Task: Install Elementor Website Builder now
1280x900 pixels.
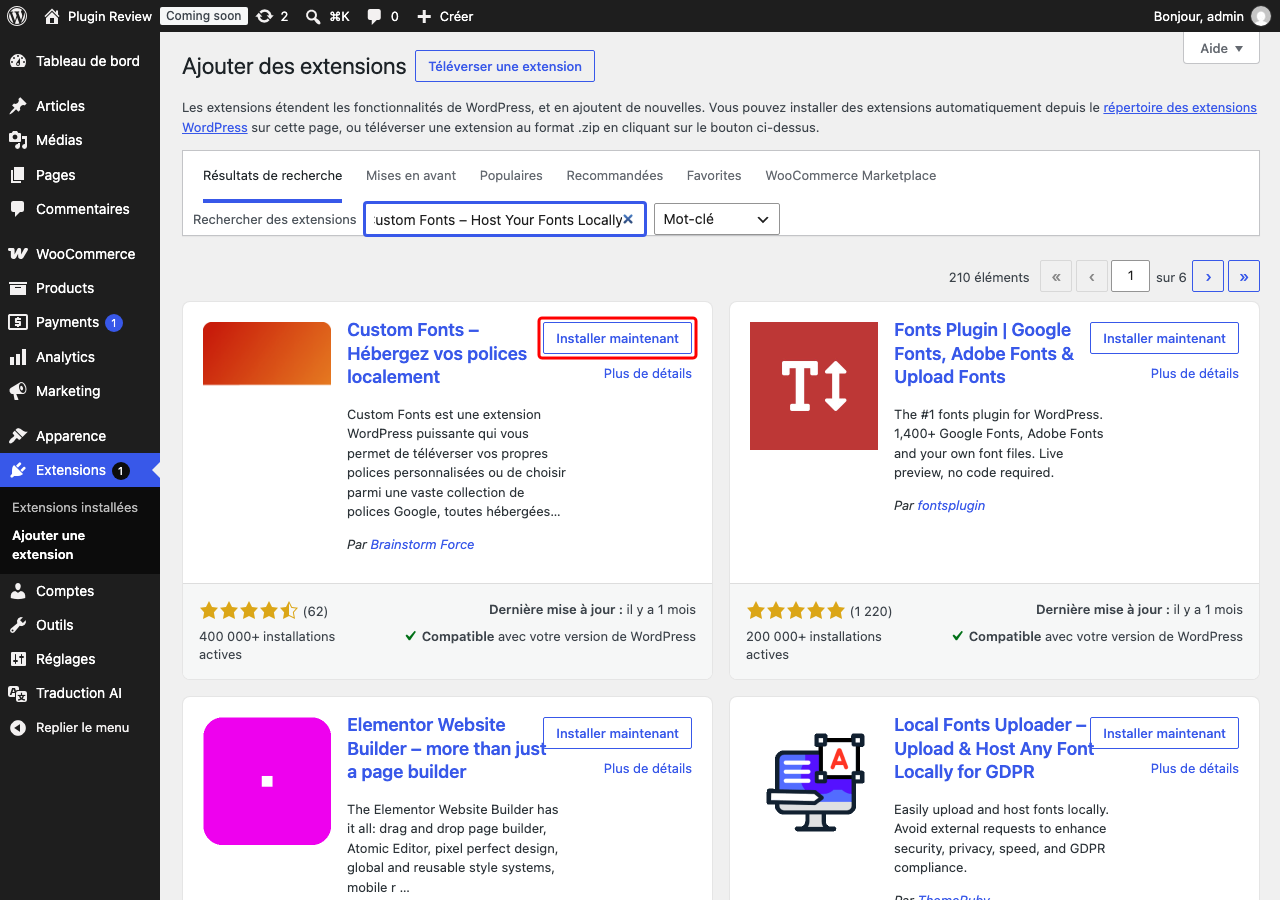Action: click(x=617, y=733)
